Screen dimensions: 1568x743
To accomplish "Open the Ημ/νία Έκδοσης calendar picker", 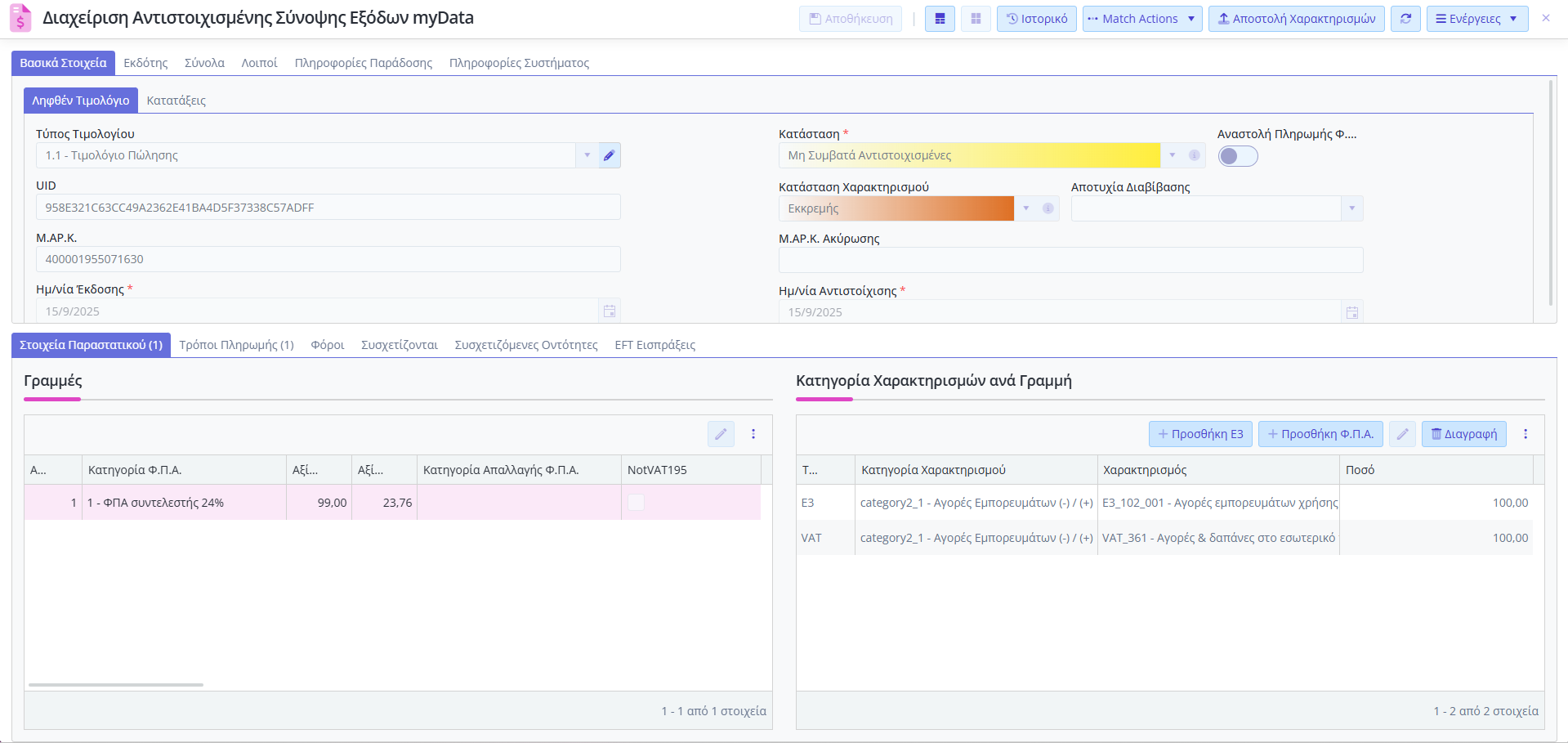I will 609,311.
